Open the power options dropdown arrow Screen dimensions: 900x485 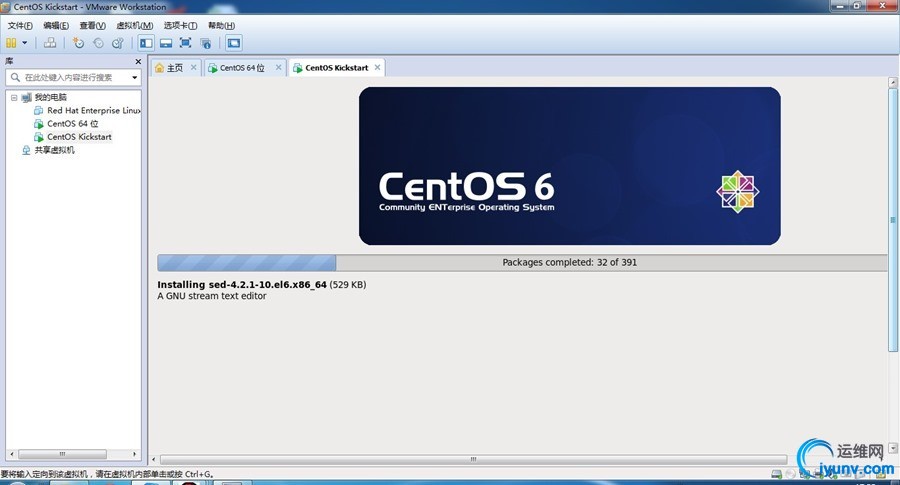pyautogui.click(x=25, y=43)
